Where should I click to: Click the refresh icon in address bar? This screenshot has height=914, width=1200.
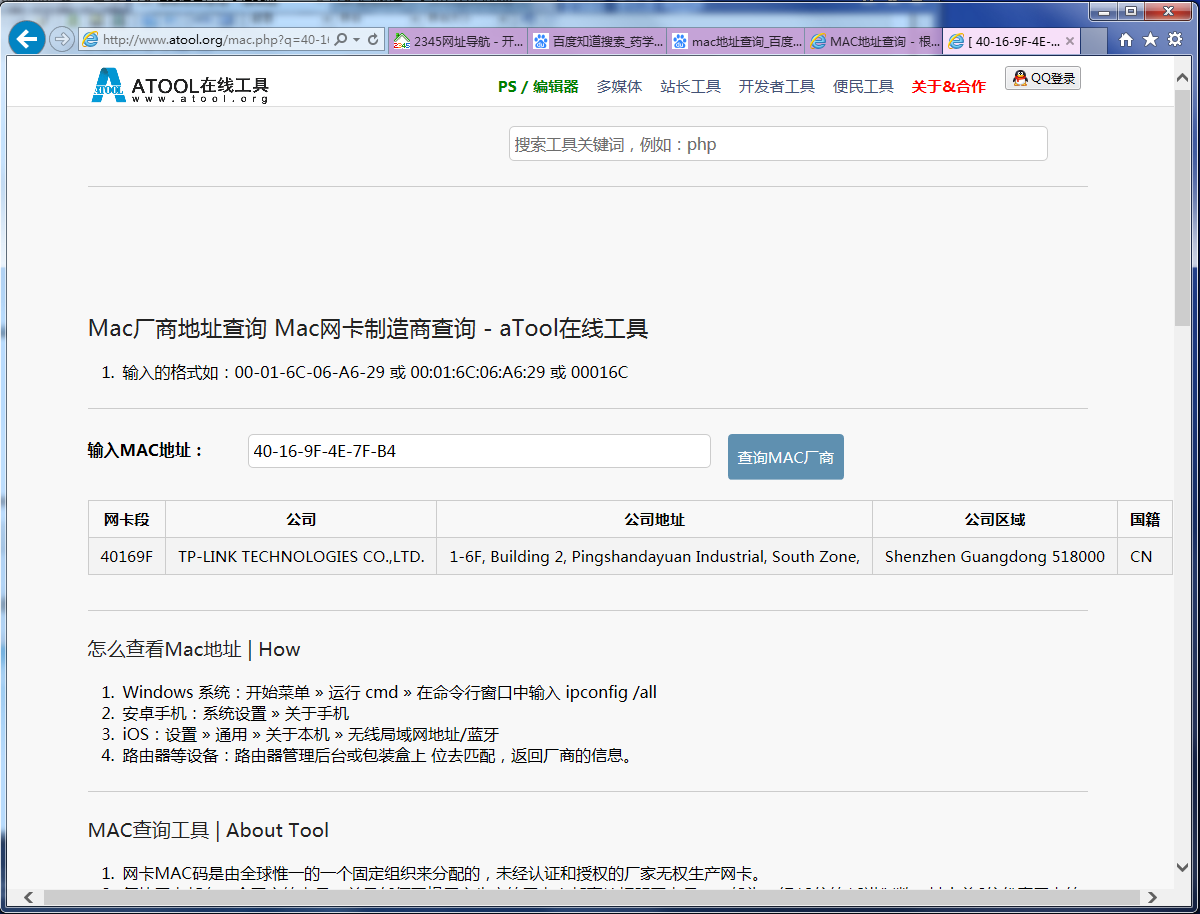373,40
